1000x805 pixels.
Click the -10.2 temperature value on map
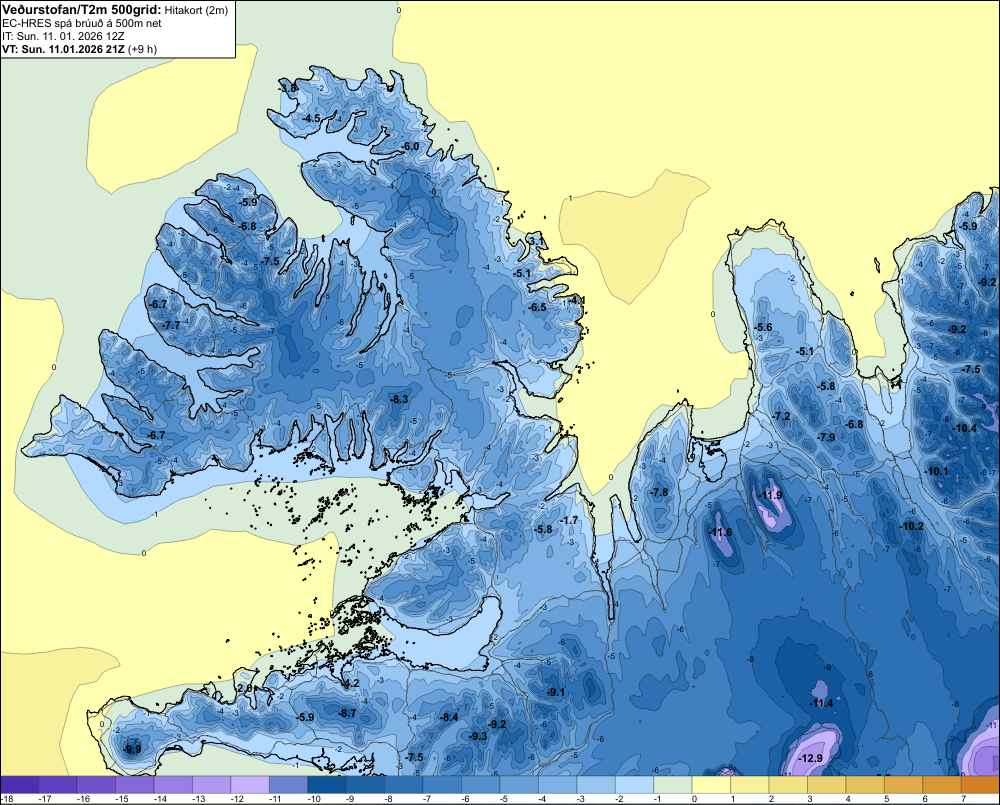coord(911,526)
